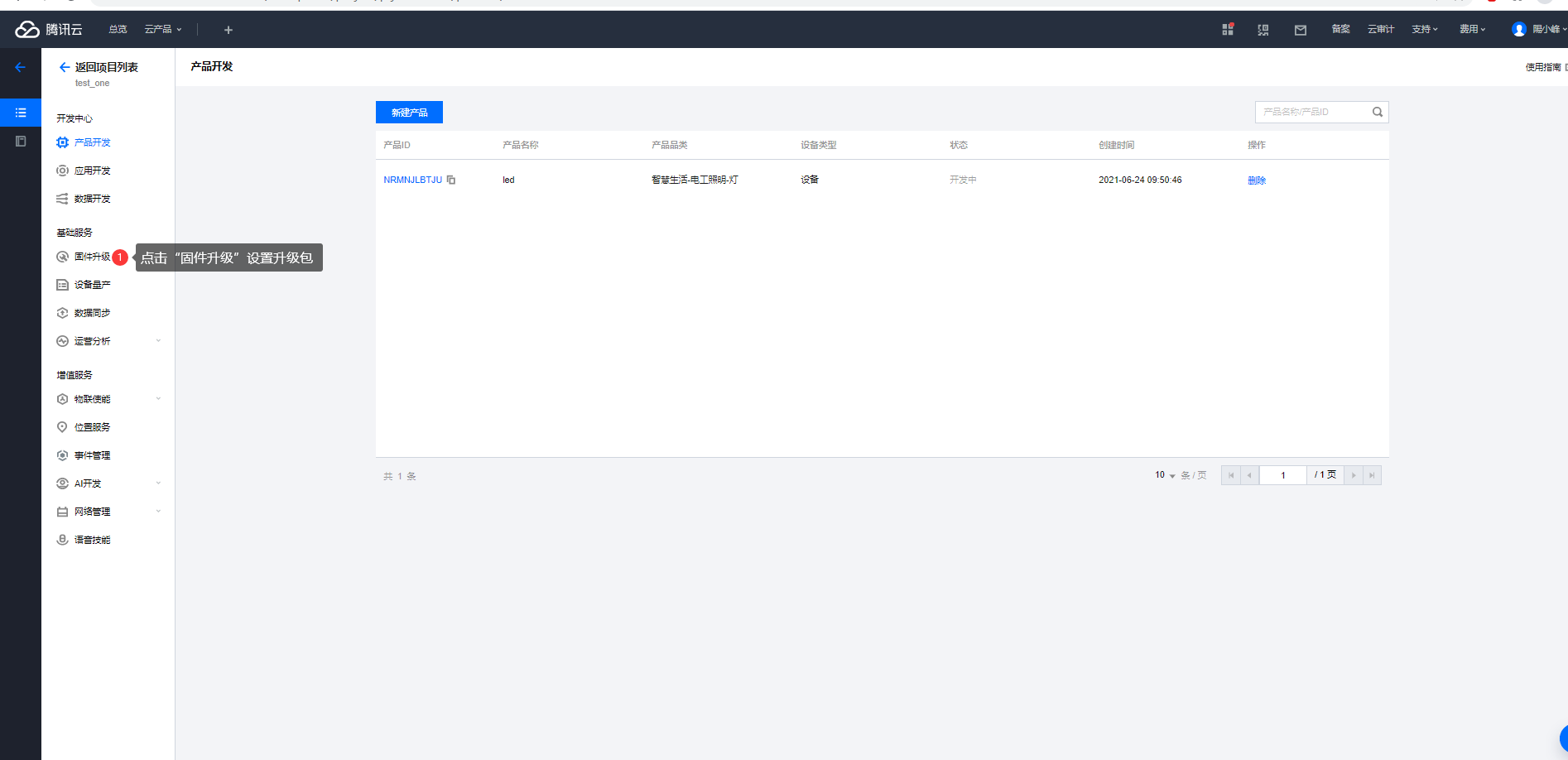This screenshot has height=760, width=1568.
Task: Click the search magnifier icon
Action: click(x=1378, y=112)
